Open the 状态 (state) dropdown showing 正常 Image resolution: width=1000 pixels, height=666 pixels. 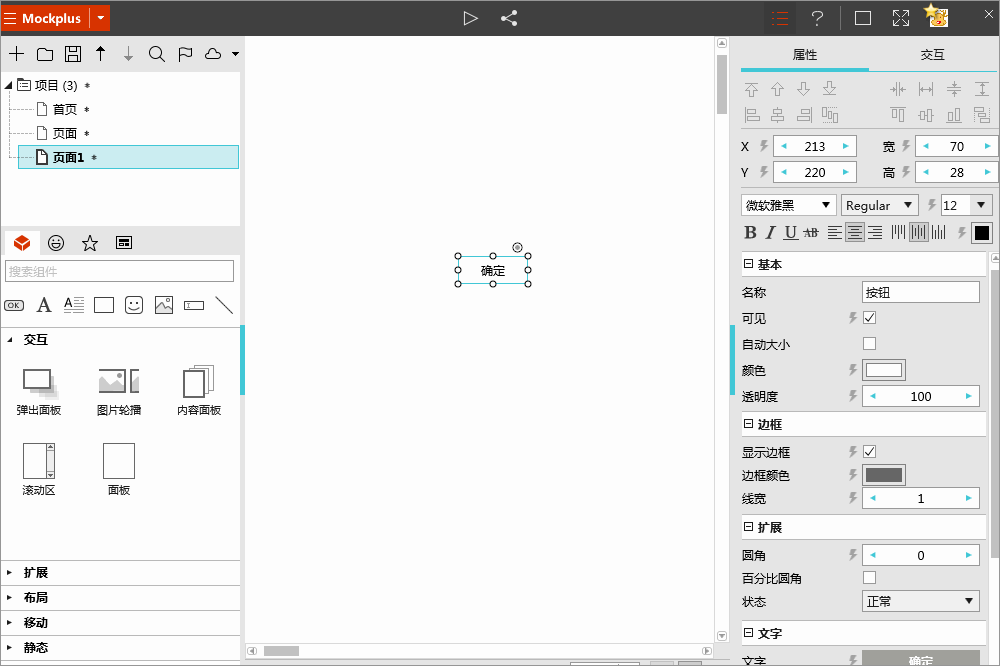pos(921,601)
